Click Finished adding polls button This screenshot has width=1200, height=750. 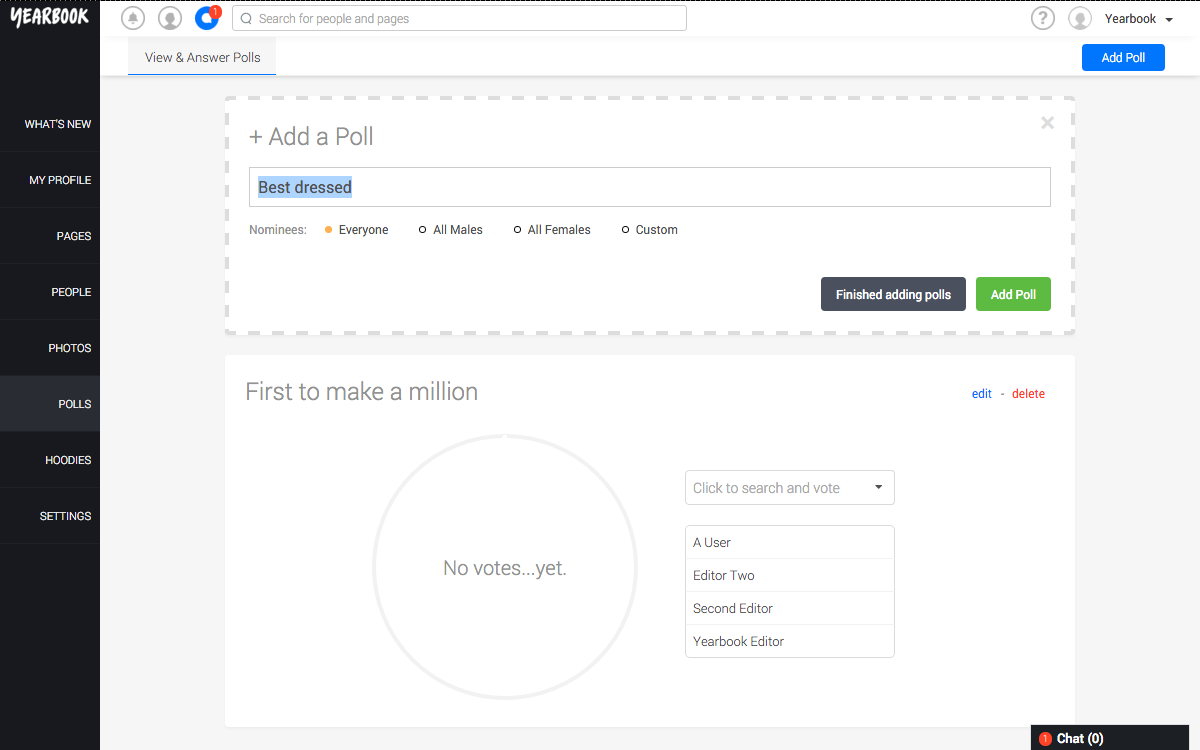click(x=893, y=294)
